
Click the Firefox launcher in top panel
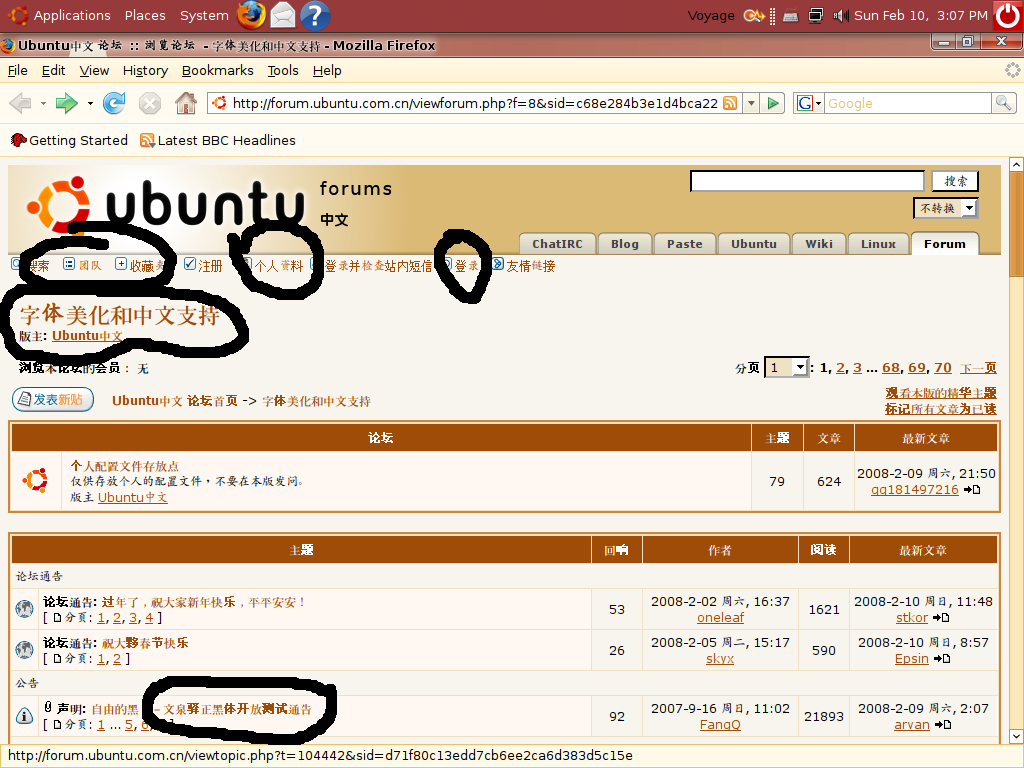(x=251, y=15)
